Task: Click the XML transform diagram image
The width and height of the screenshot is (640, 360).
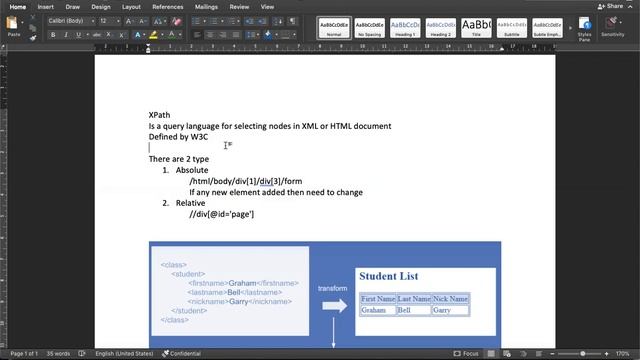Action: click(325, 295)
